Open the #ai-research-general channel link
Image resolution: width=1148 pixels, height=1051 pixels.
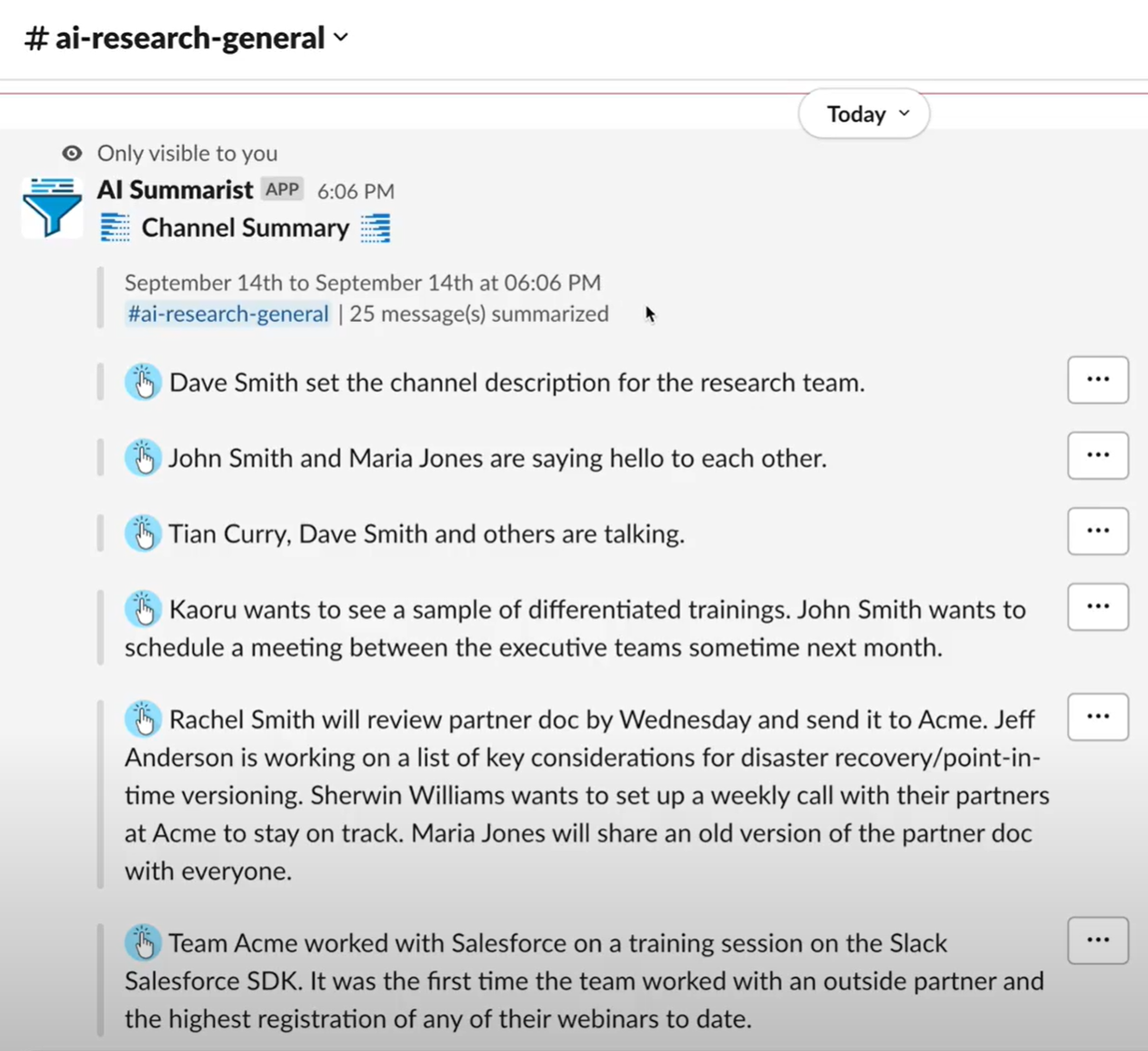tap(227, 314)
